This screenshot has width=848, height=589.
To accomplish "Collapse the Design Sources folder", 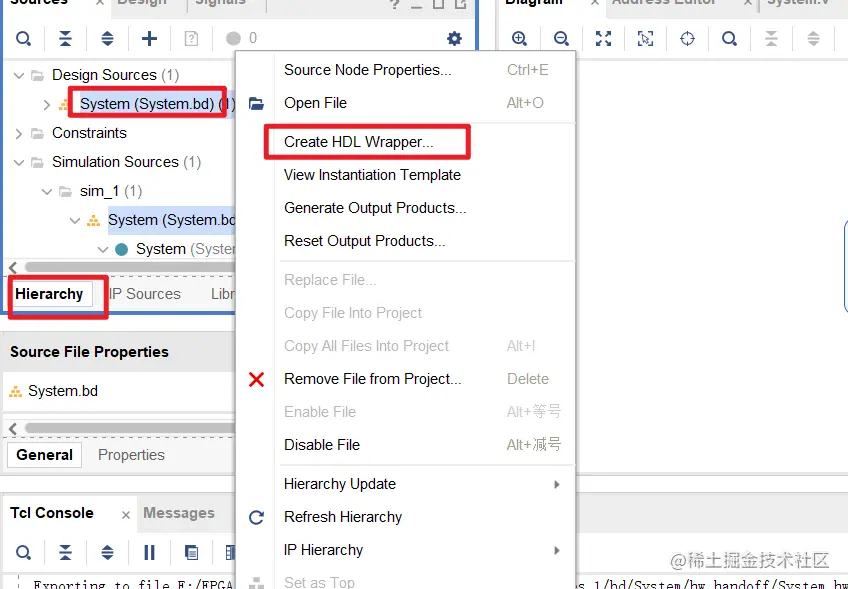I will point(19,75).
